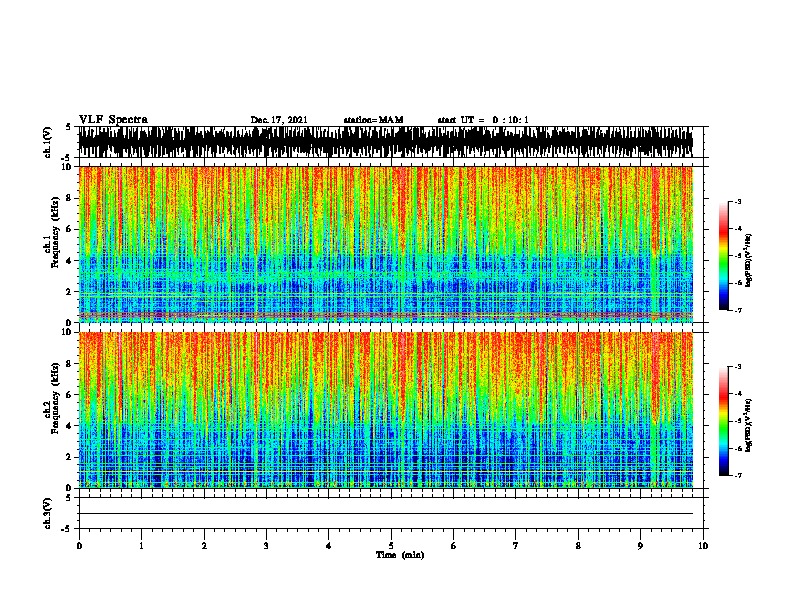Click the "-5" tick on ch.3(V) axis
Screen dimensions: 792x612
(67, 529)
